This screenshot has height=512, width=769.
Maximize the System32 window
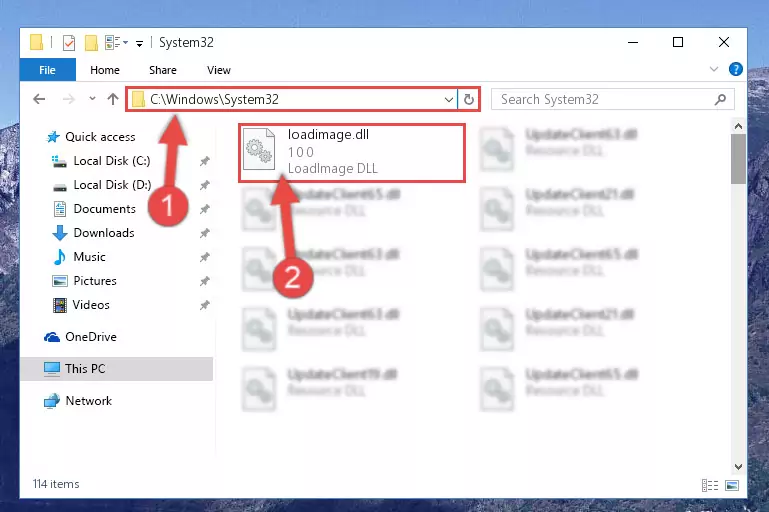click(678, 43)
